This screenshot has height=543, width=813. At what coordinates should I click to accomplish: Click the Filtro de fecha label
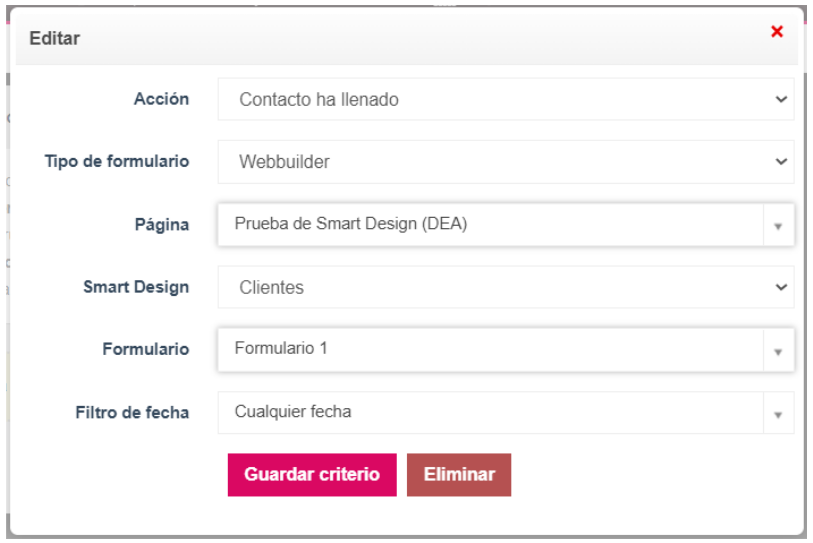pyautogui.click(x=132, y=412)
